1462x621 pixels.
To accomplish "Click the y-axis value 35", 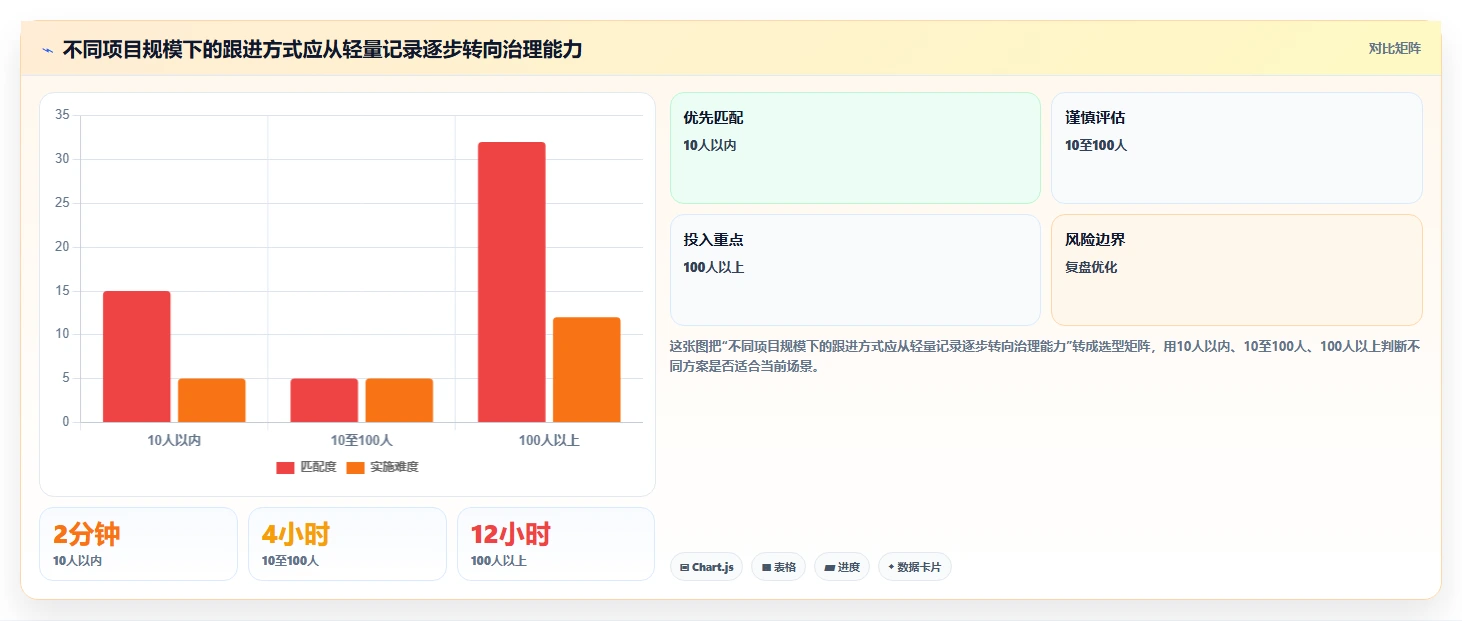I will (x=62, y=115).
